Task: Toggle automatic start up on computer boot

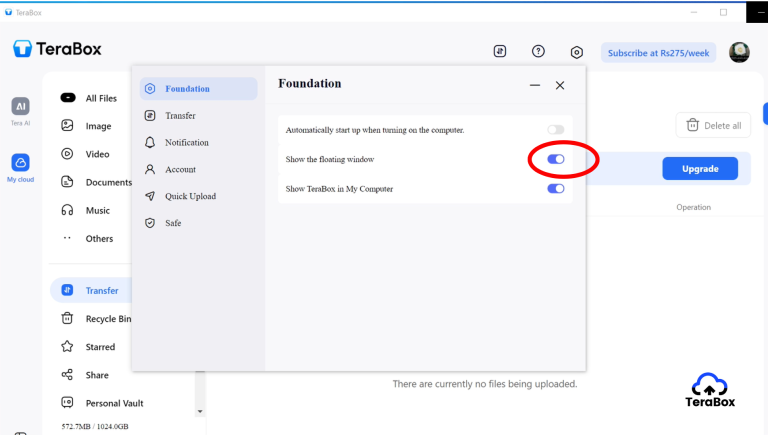Action: 555,130
